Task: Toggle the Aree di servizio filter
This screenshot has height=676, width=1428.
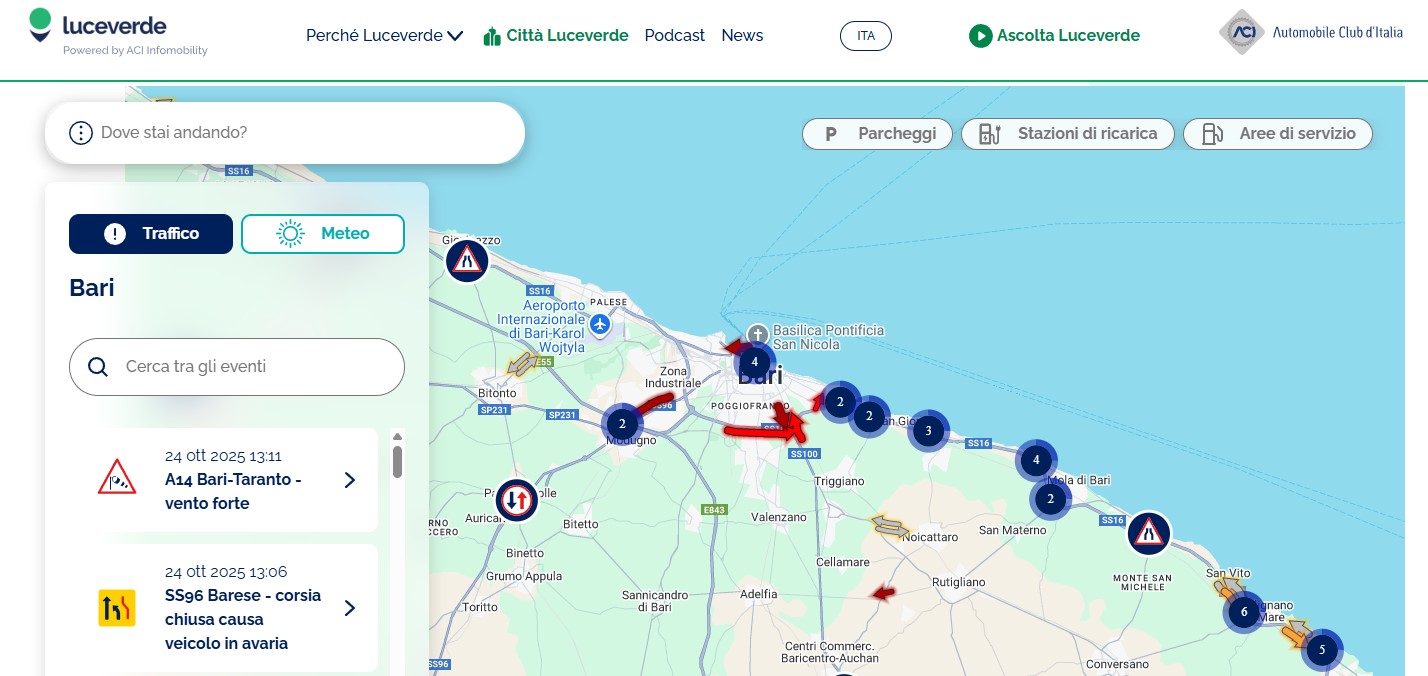Action: point(1277,134)
